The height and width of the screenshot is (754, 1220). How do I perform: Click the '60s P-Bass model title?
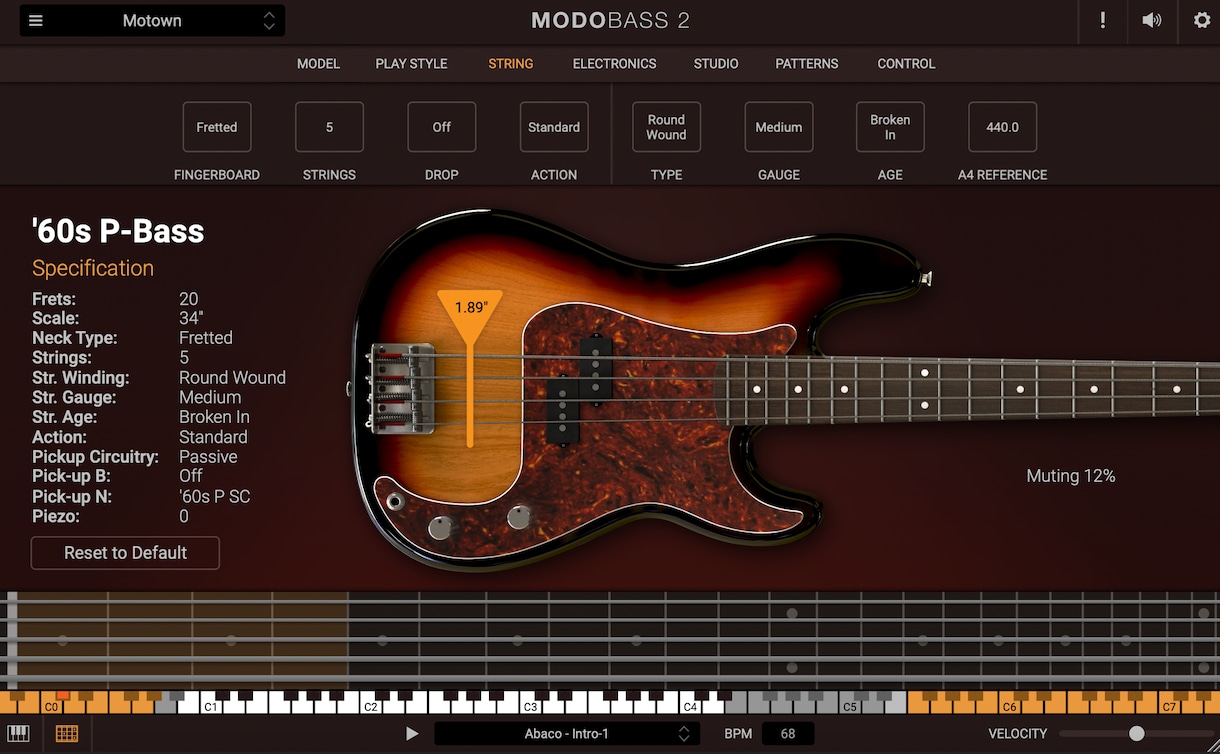(x=118, y=231)
